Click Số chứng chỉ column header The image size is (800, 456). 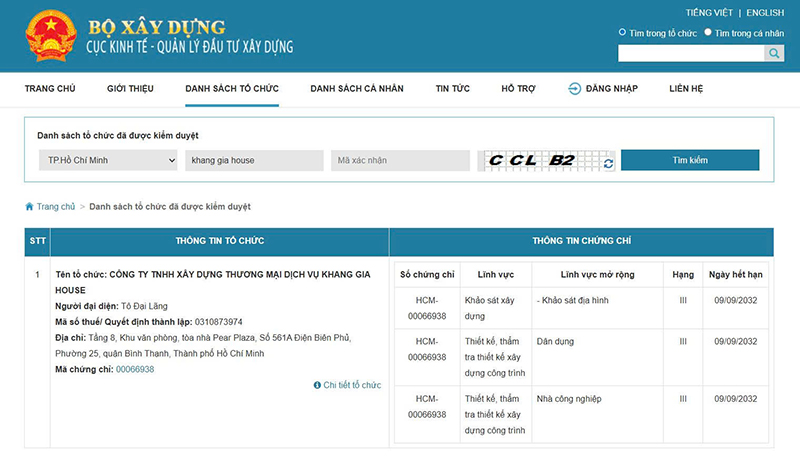point(427,274)
